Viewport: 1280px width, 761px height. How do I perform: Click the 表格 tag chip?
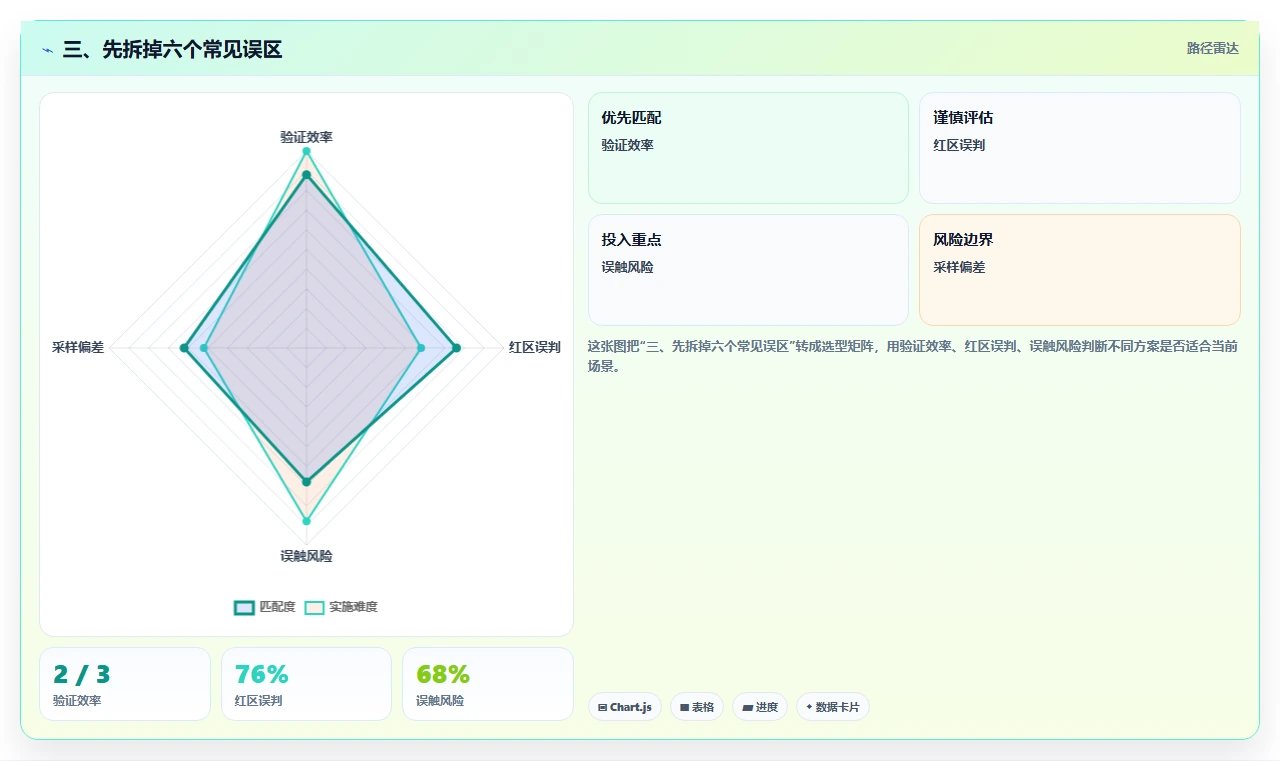[697, 707]
